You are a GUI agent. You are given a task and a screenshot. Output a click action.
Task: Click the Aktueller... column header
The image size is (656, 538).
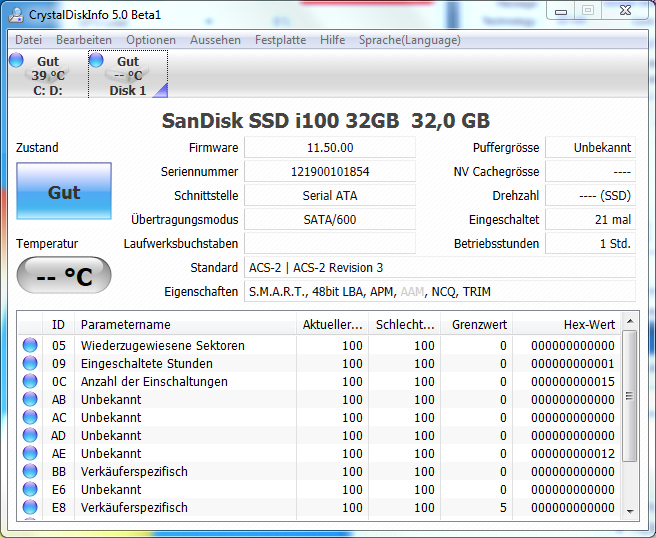pos(332,325)
